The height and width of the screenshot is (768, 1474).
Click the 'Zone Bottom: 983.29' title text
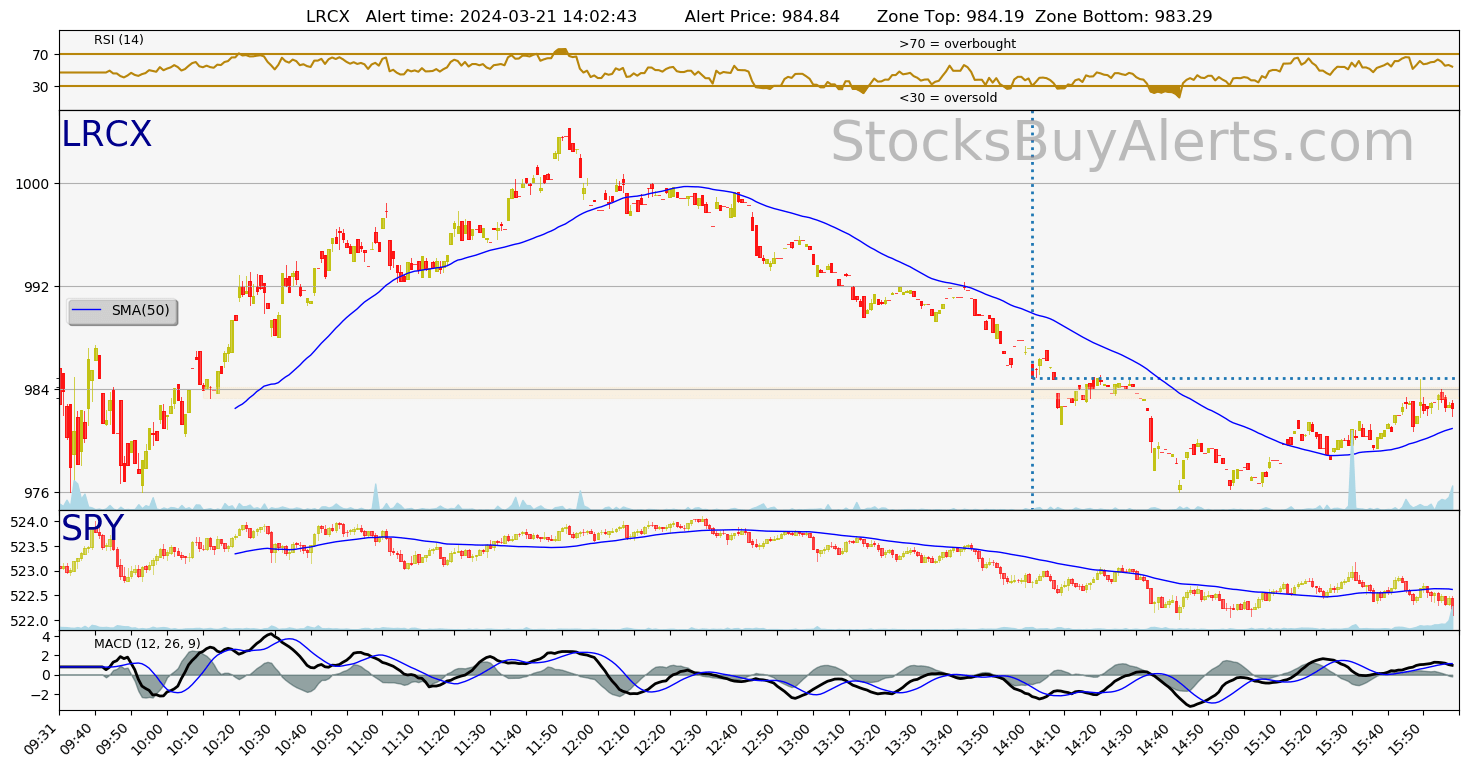click(1124, 16)
